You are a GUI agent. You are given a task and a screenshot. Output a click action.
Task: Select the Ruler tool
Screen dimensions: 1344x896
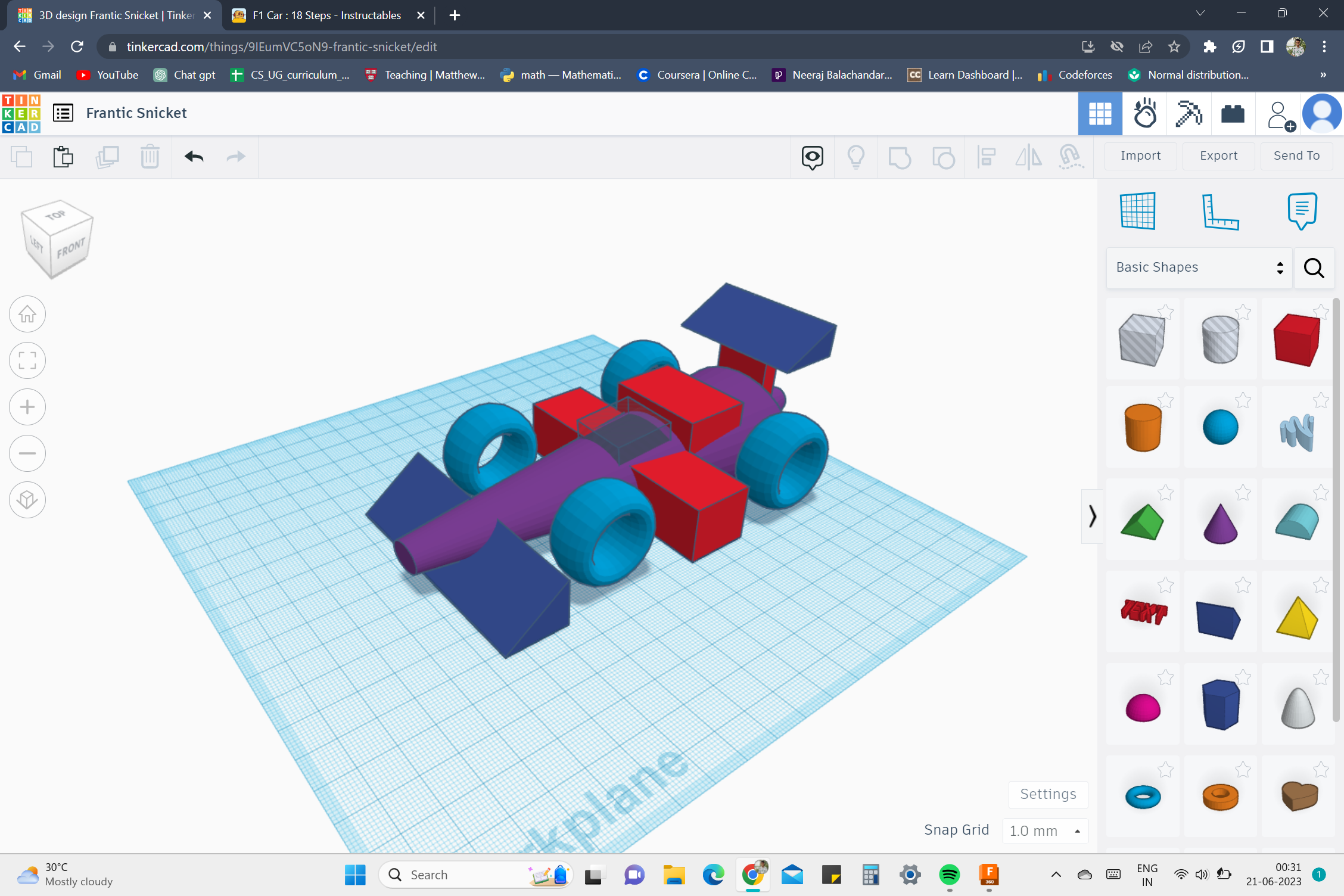(1220, 211)
